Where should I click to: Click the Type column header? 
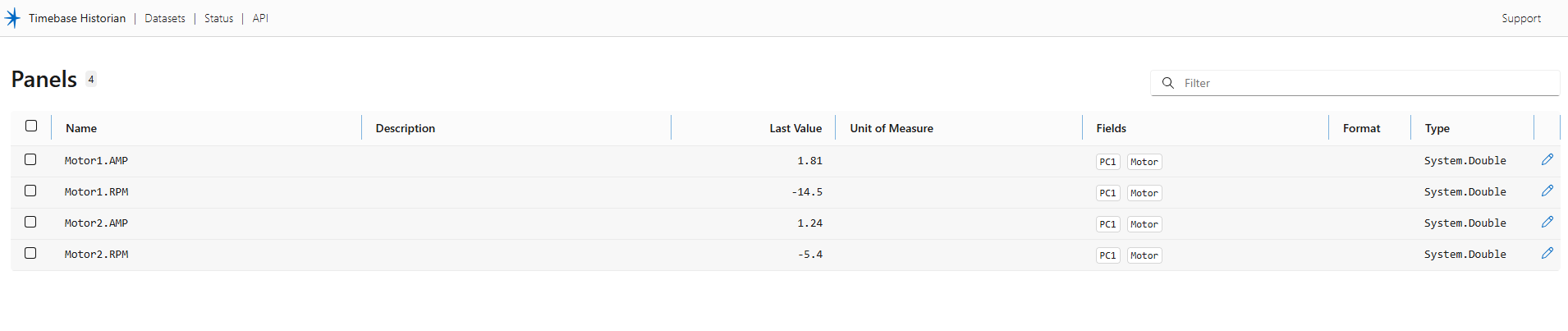click(1437, 128)
